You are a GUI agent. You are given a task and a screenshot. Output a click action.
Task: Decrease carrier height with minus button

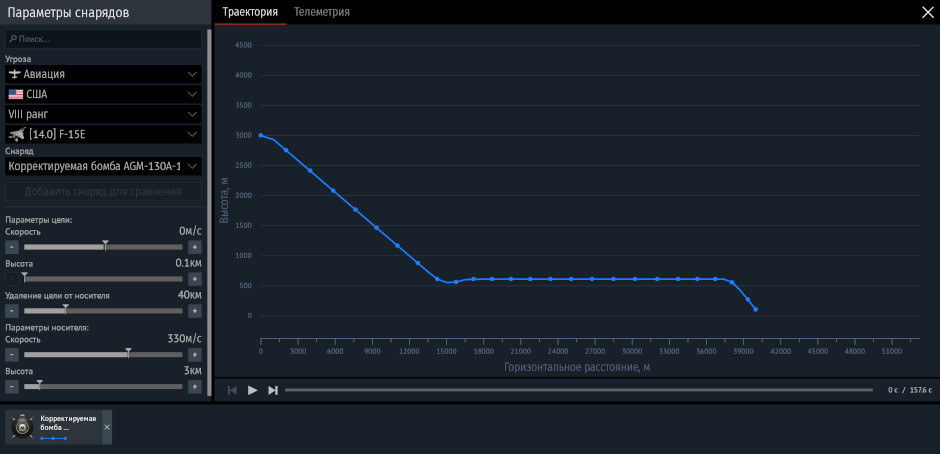pyautogui.click(x=11, y=387)
